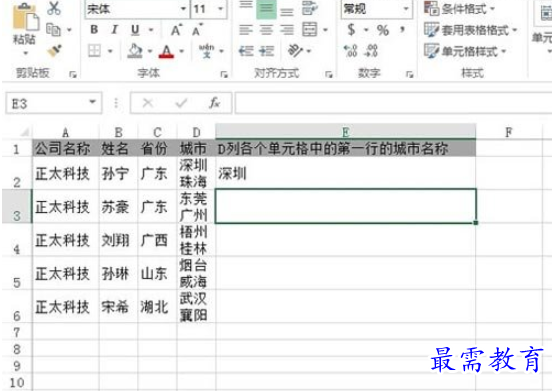Click cell containing 刘翔
The width and height of the screenshot is (552, 391).
pos(119,240)
